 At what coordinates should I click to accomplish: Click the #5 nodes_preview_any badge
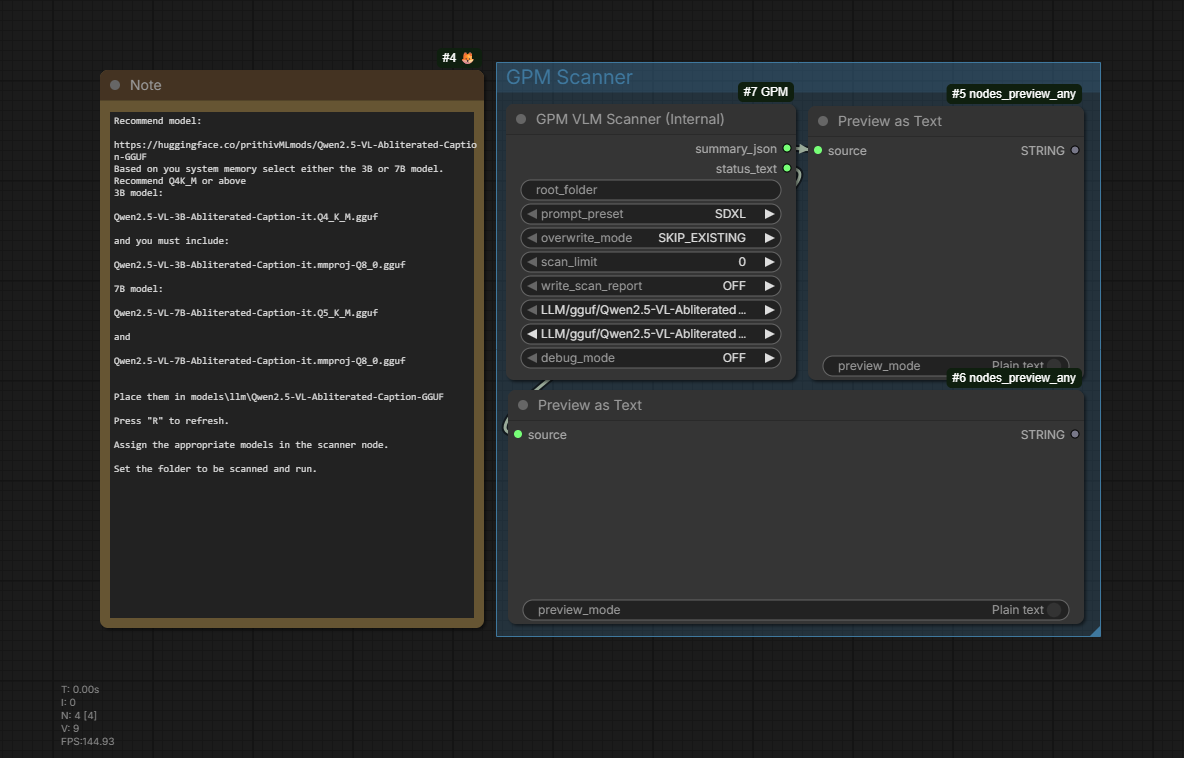click(x=1013, y=94)
